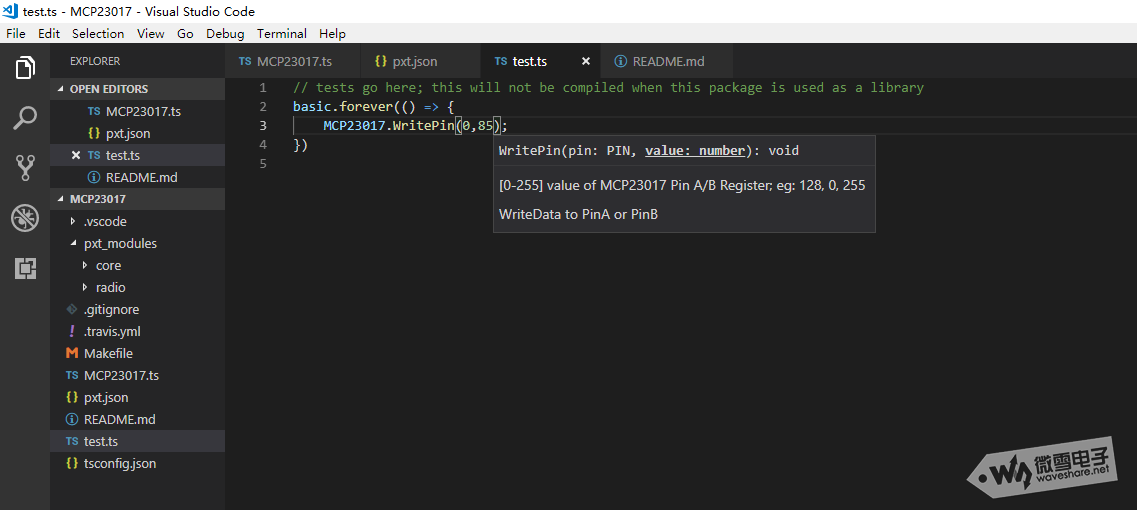Screen dimensions: 1137x510
Task: Click the WritePin signature in tooltip
Action: tap(649, 151)
